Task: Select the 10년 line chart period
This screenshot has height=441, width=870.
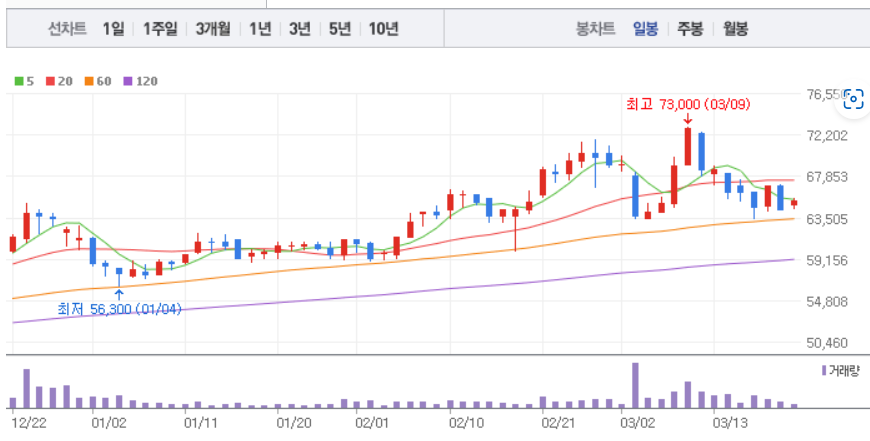Action: tap(383, 29)
